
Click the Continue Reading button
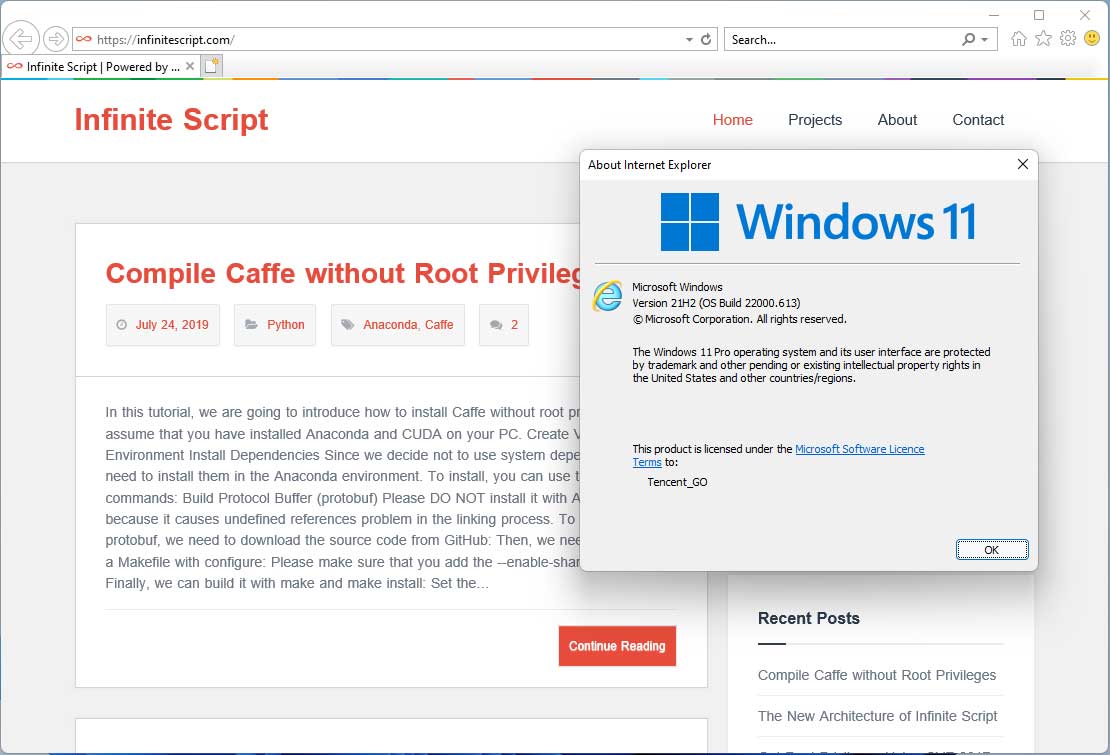tap(617, 646)
